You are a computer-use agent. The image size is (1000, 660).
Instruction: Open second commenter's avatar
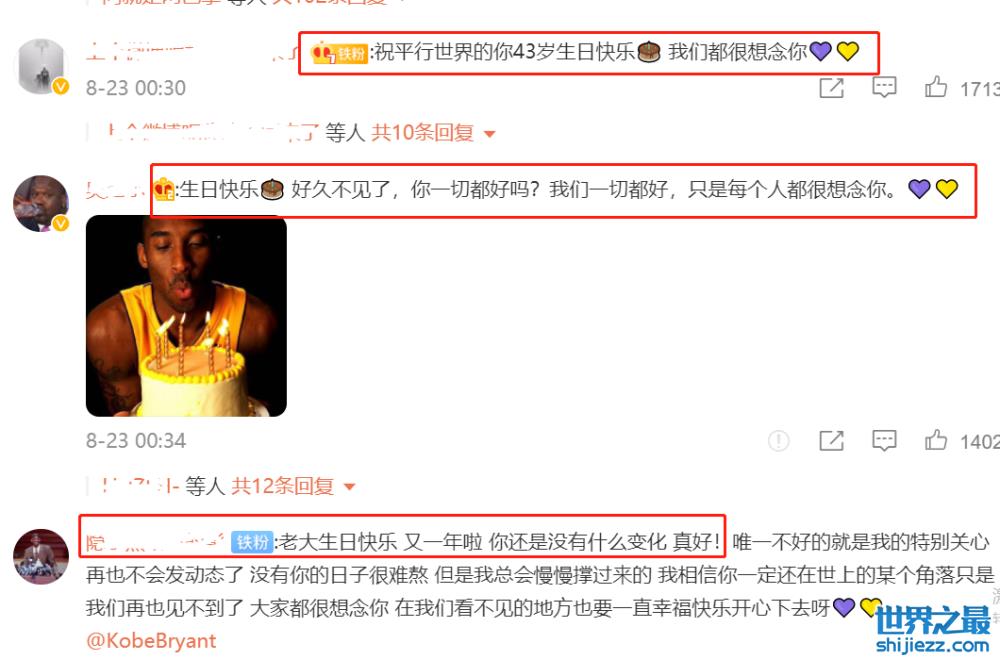[41, 203]
